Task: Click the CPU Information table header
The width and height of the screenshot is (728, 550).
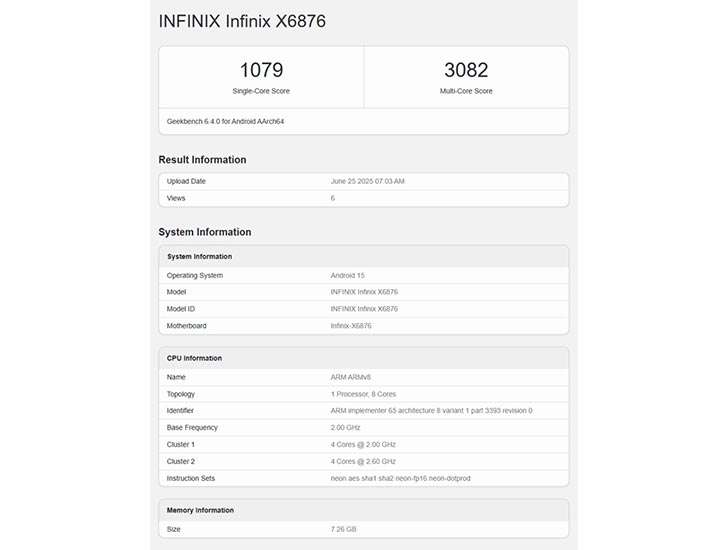Action: tap(195, 358)
